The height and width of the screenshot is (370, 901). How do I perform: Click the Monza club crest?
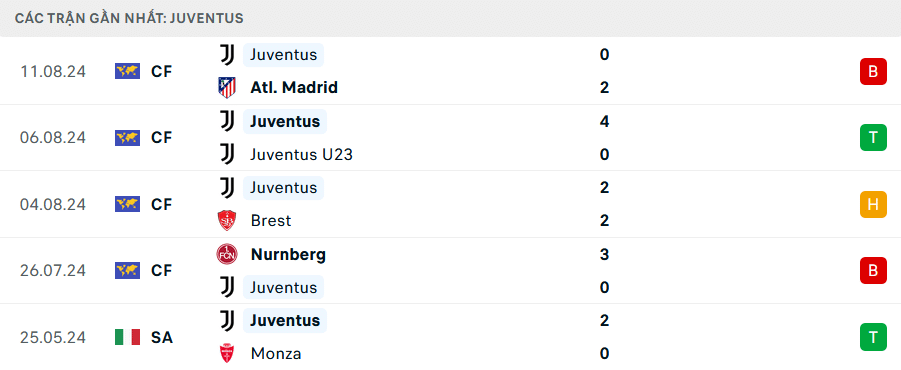click(227, 353)
